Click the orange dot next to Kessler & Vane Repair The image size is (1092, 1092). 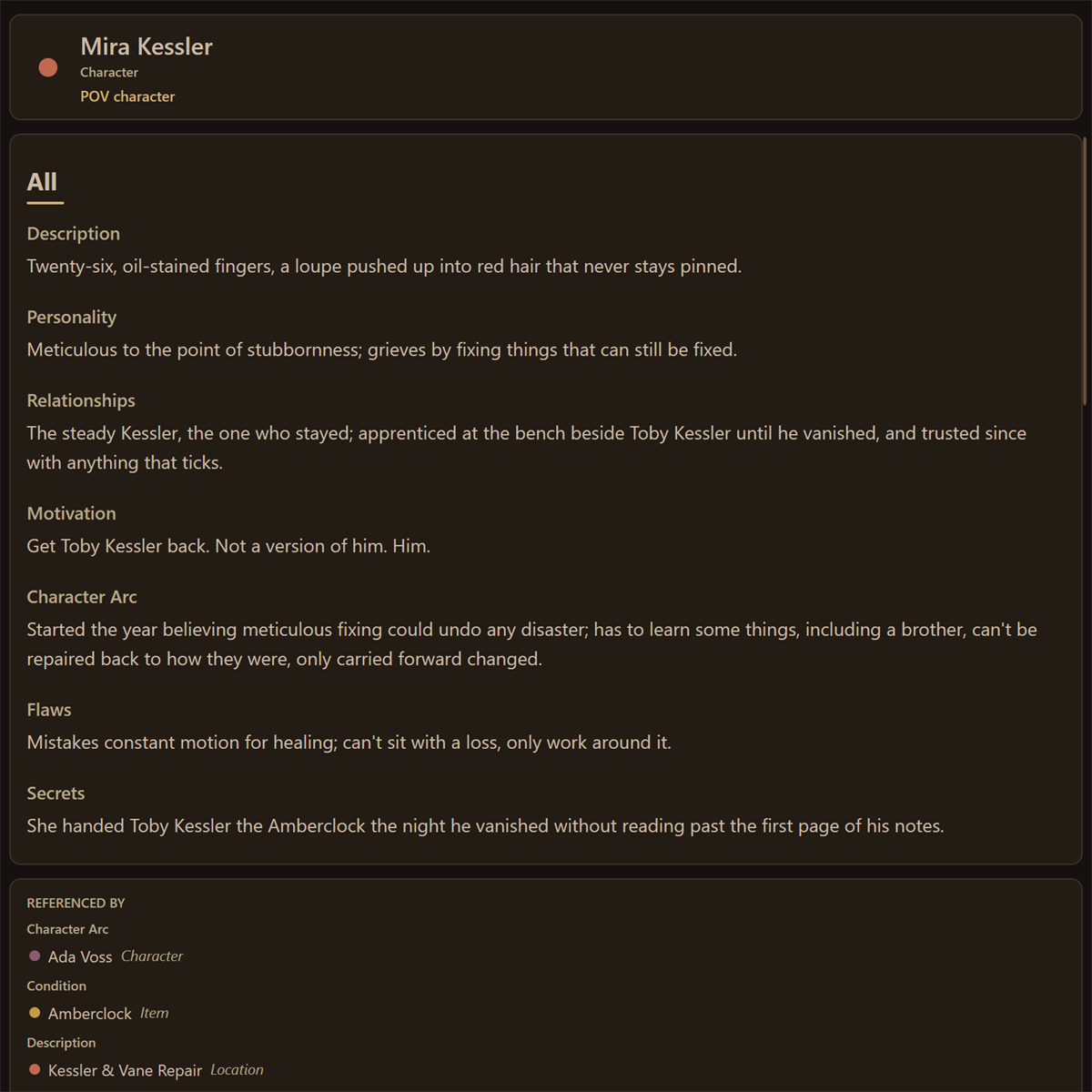[35, 1070]
